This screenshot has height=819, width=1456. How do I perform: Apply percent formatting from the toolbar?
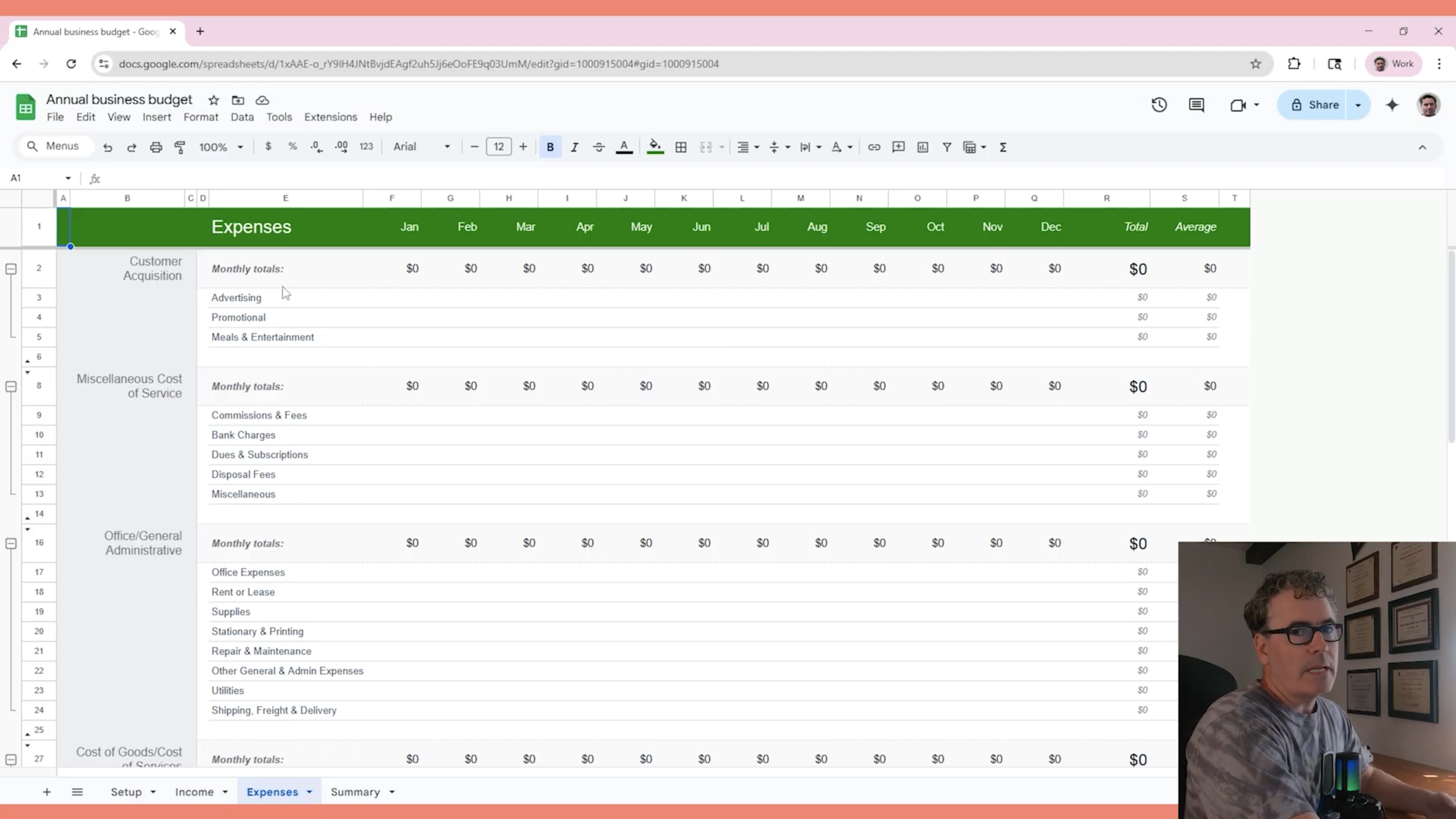292,147
